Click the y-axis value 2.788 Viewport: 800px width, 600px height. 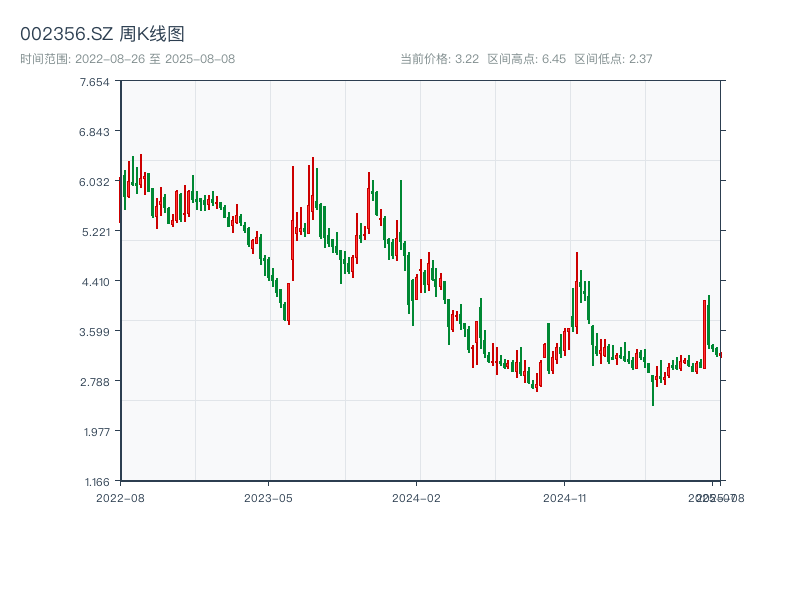tap(94, 382)
